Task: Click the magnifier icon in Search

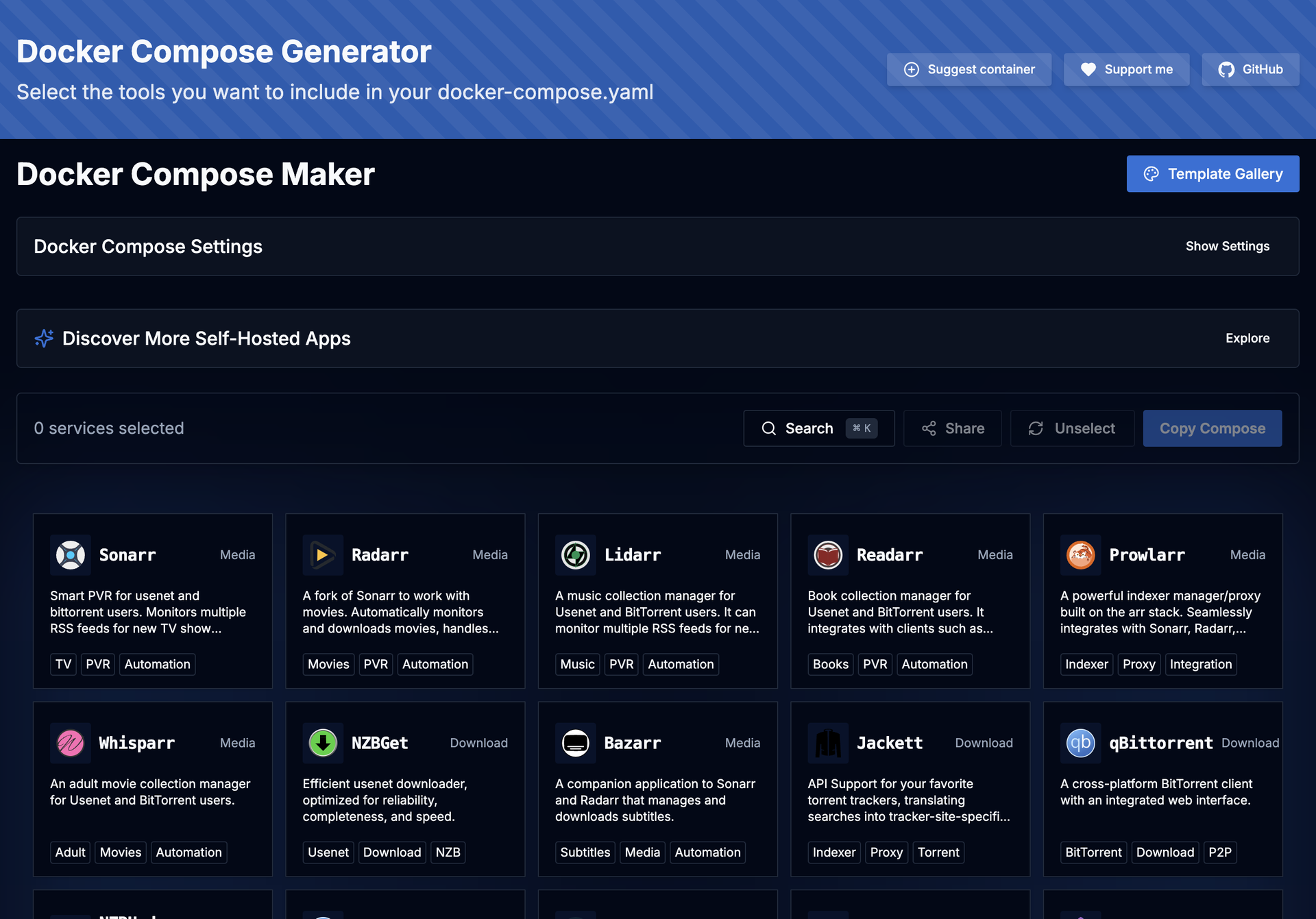Action: point(769,428)
